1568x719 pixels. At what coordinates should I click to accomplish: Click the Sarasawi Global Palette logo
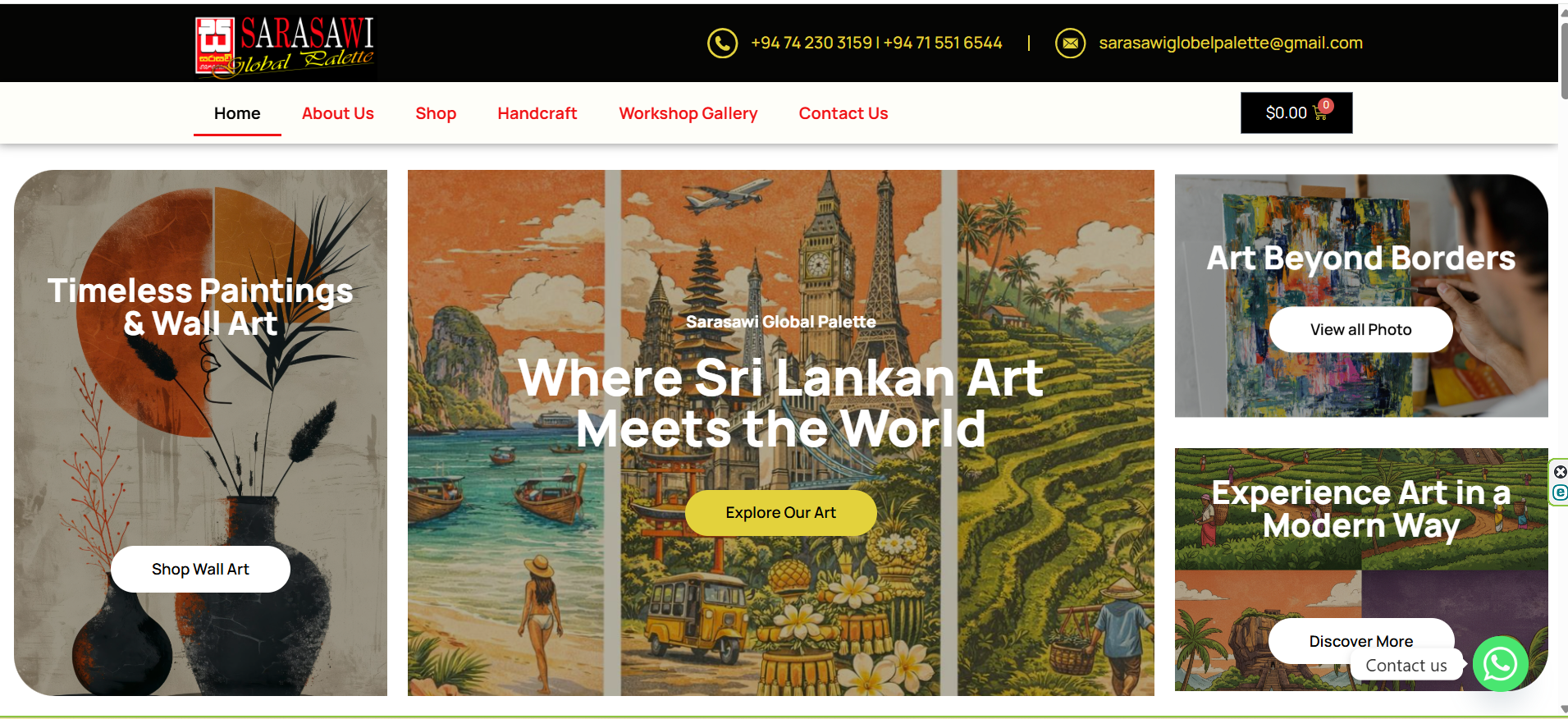point(285,46)
